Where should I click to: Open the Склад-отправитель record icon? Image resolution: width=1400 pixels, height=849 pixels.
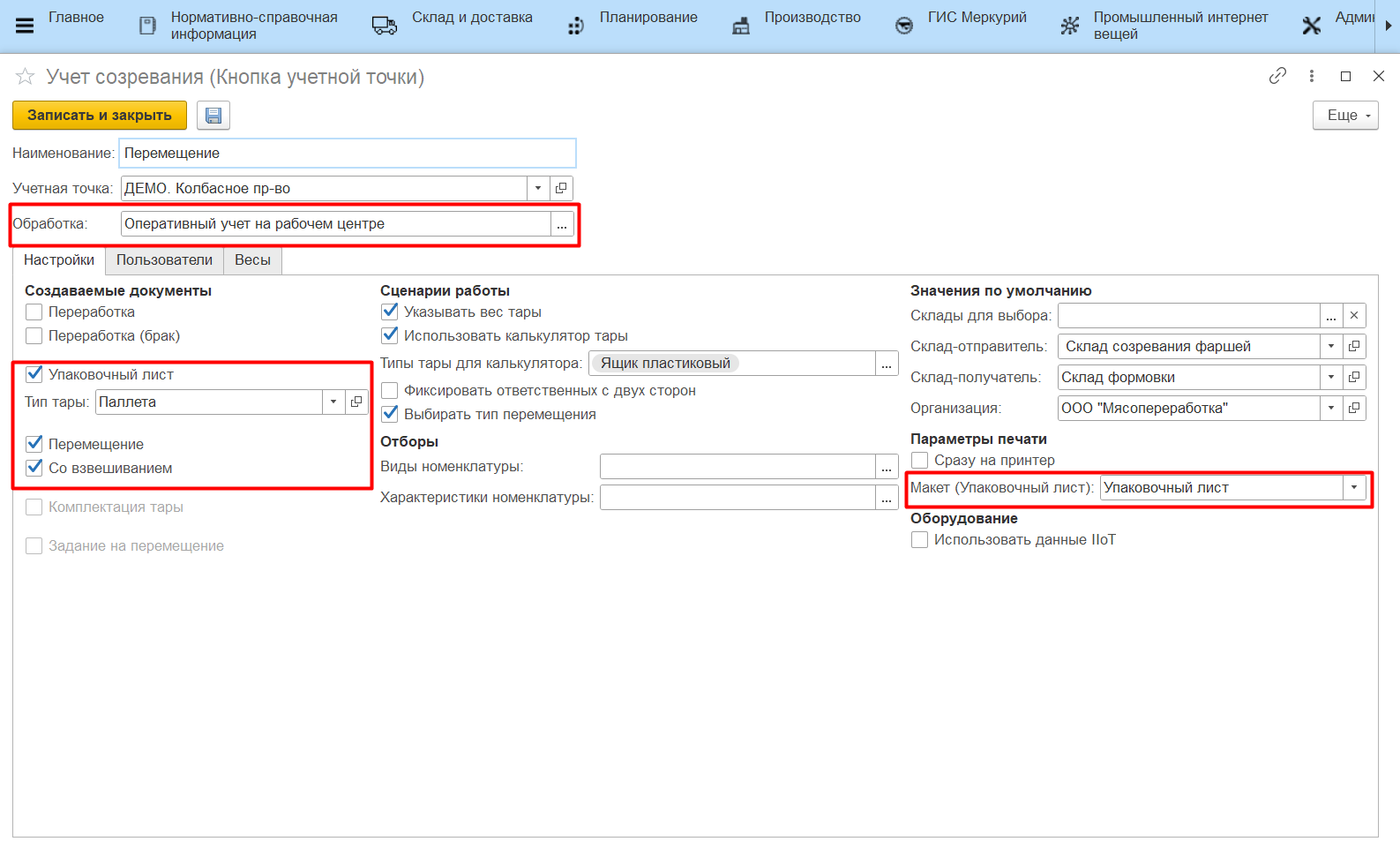point(1354,347)
